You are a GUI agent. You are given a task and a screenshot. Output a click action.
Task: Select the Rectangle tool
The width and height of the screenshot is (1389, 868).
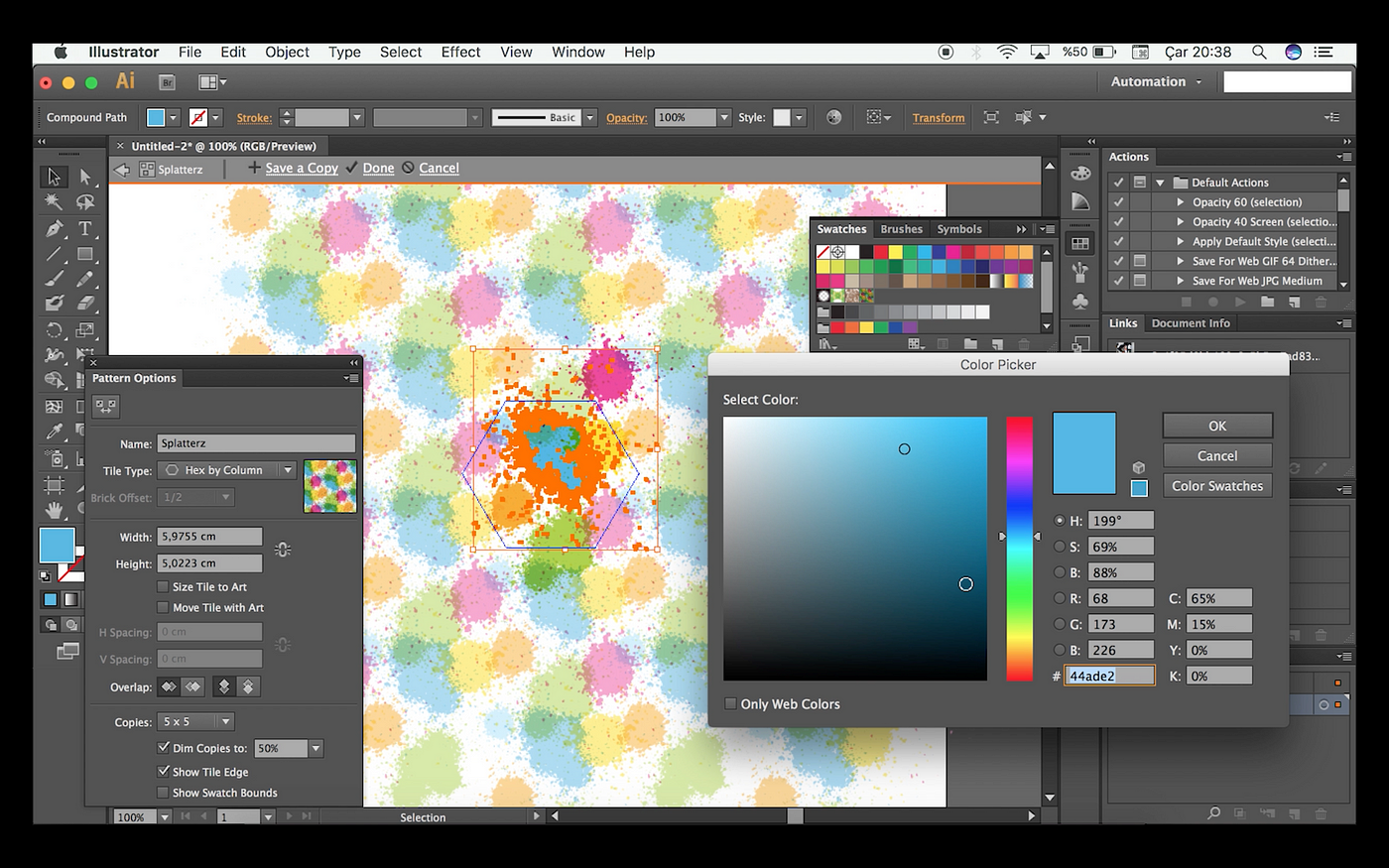click(85, 254)
